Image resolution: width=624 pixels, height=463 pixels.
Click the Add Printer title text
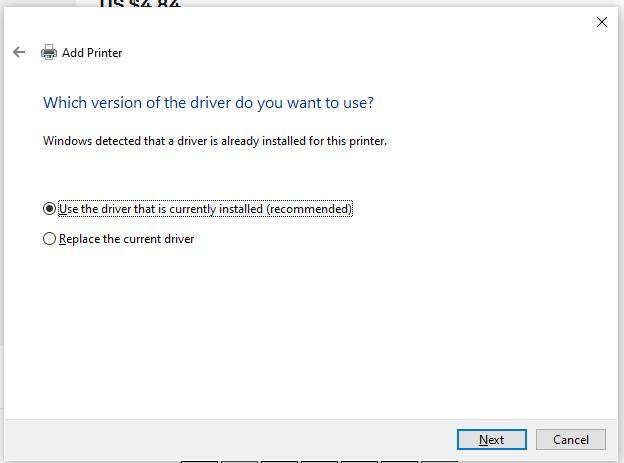(92, 53)
